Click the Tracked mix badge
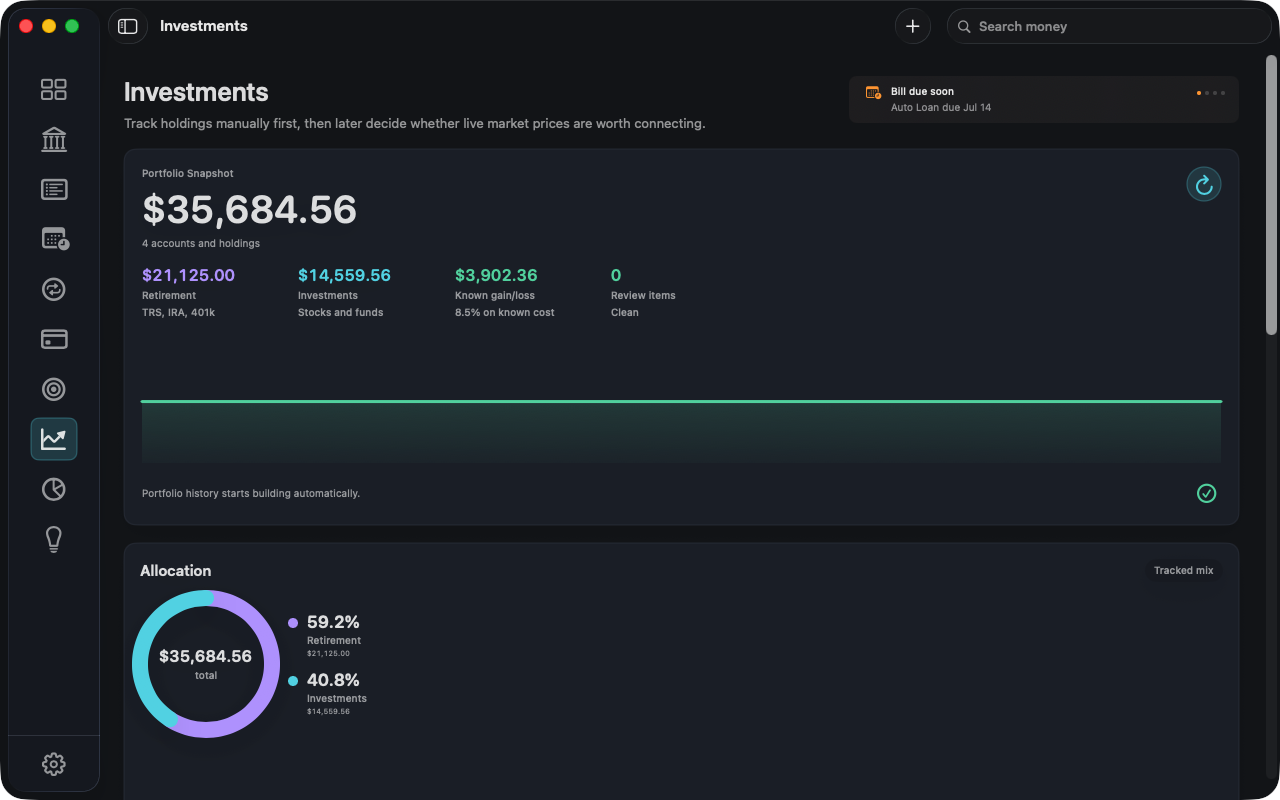 1184,570
